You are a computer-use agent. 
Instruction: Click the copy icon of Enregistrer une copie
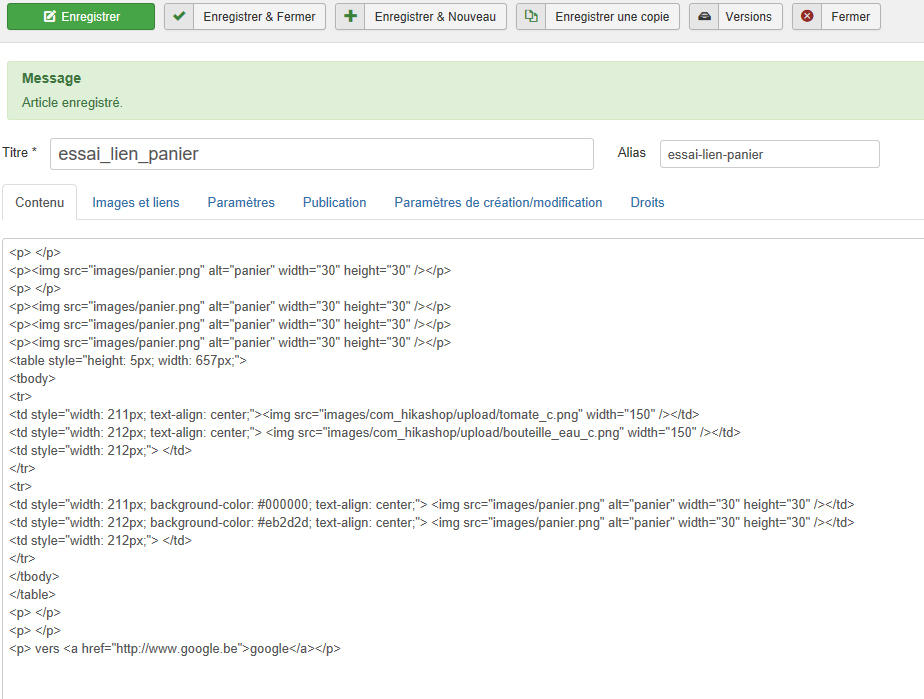531,17
